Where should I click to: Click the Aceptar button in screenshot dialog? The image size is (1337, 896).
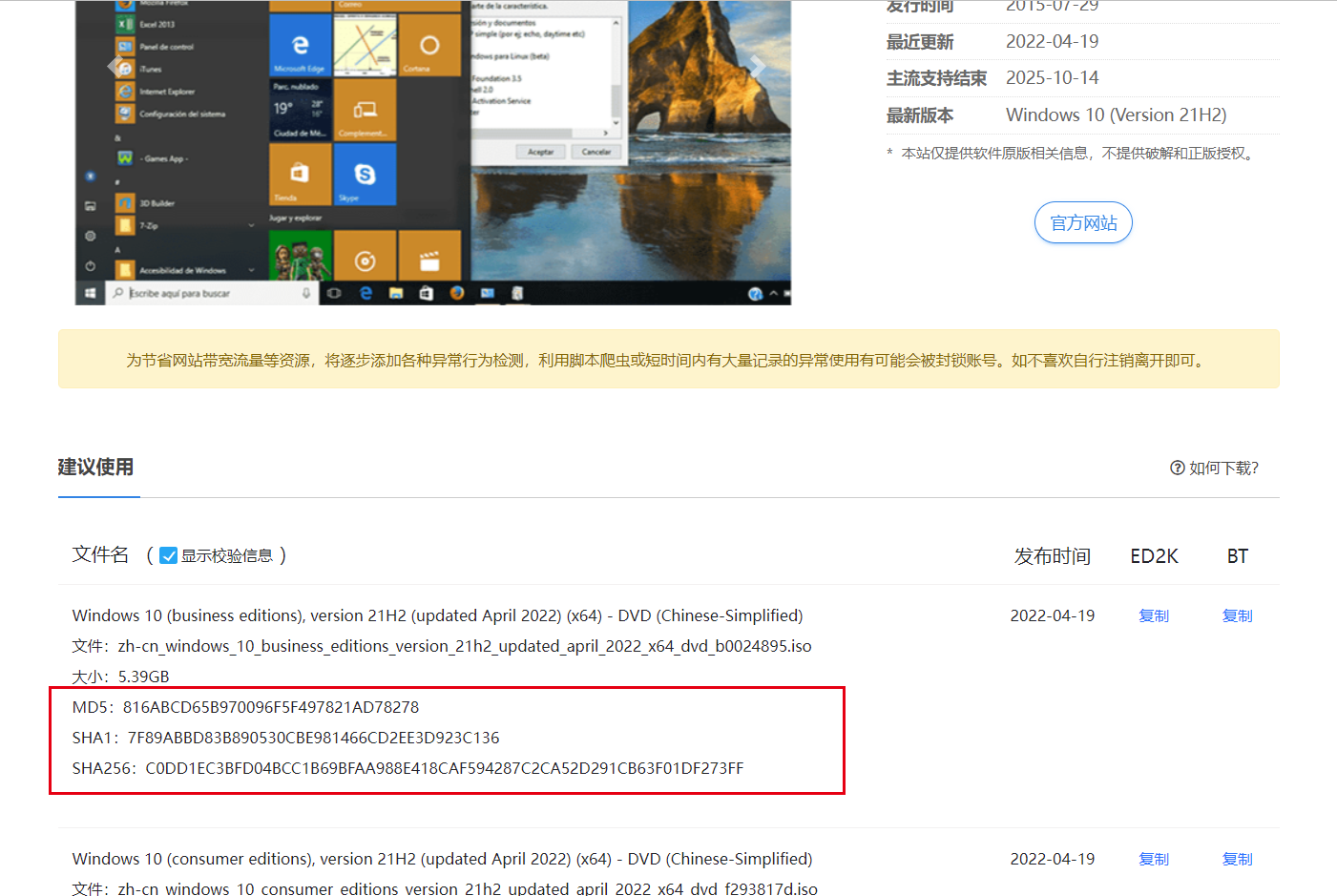click(541, 152)
